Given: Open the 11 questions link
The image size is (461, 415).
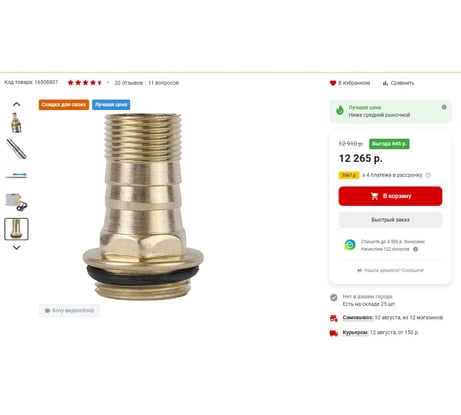Looking at the screenshot, I should pos(163,83).
